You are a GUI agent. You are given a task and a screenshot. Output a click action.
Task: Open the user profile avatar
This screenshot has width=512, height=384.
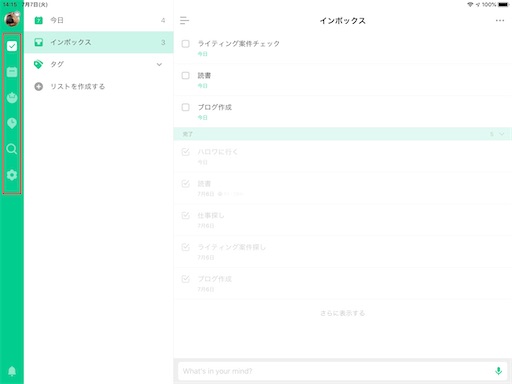pyautogui.click(x=12, y=19)
